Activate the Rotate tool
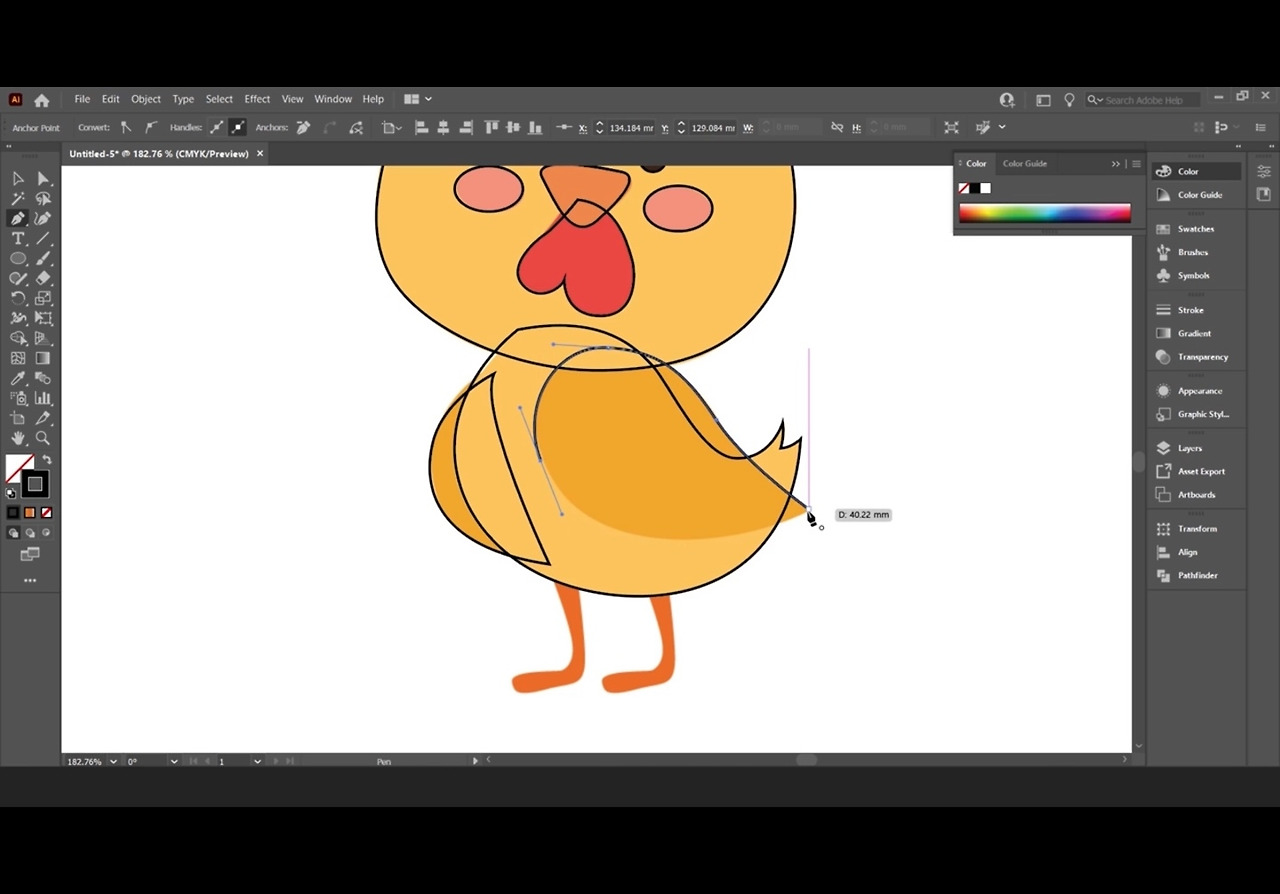 (18, 298)
